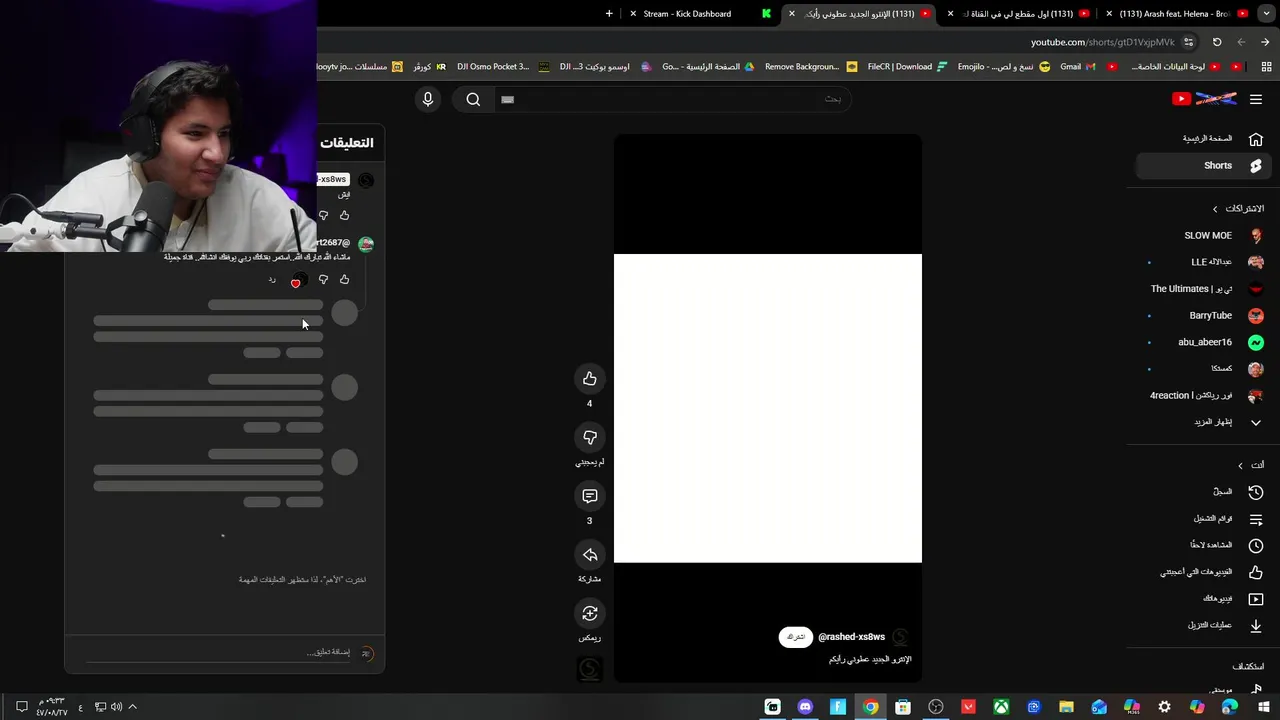Screen dimensions: 1280x720
Task: Open the Remix icon under the Short
Action: (590, 613)
